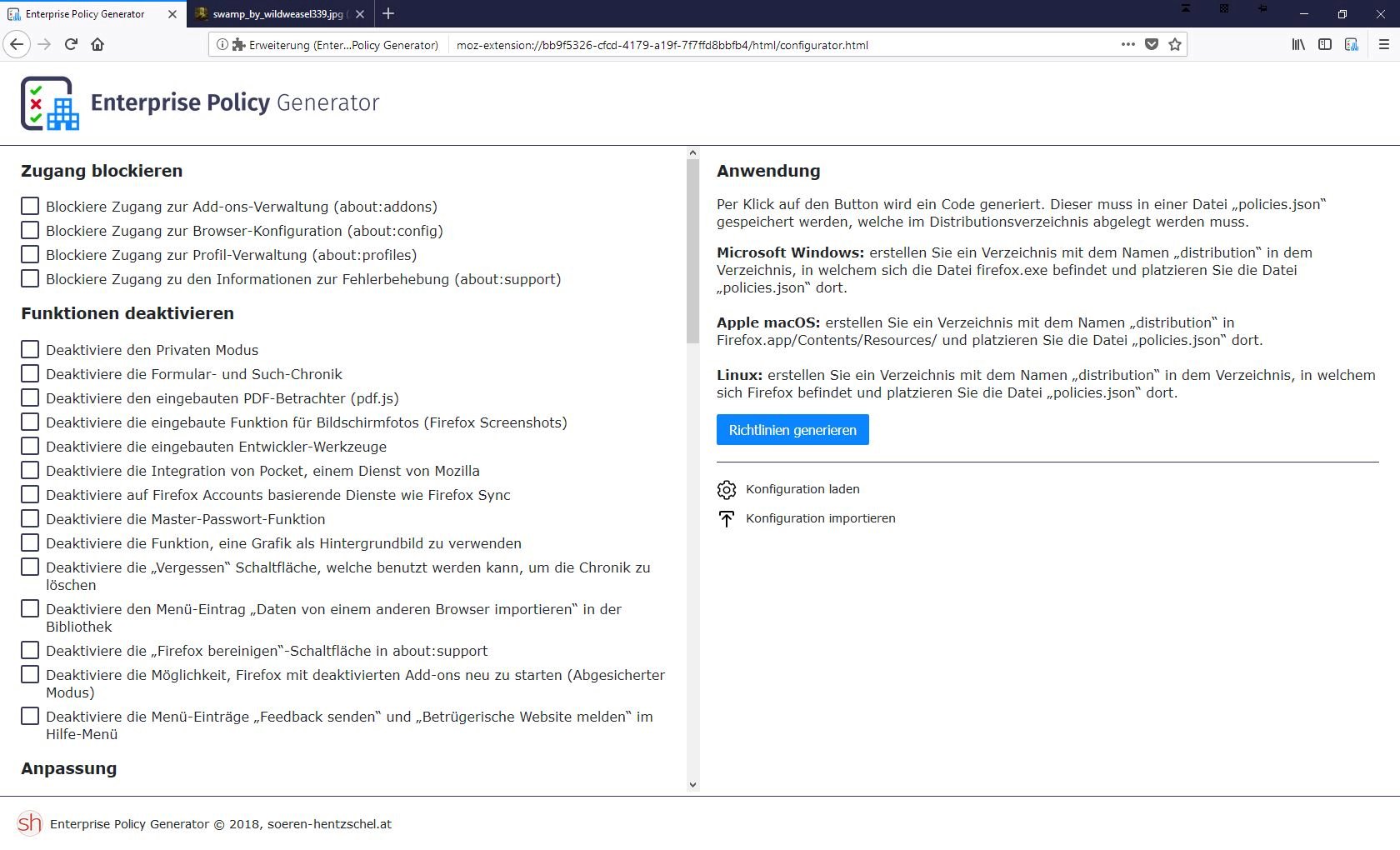Tick the browser import menu entry checkbox
Viewport: 1400px width, 850px height.
pyautogui.click(x=30, y=608)
